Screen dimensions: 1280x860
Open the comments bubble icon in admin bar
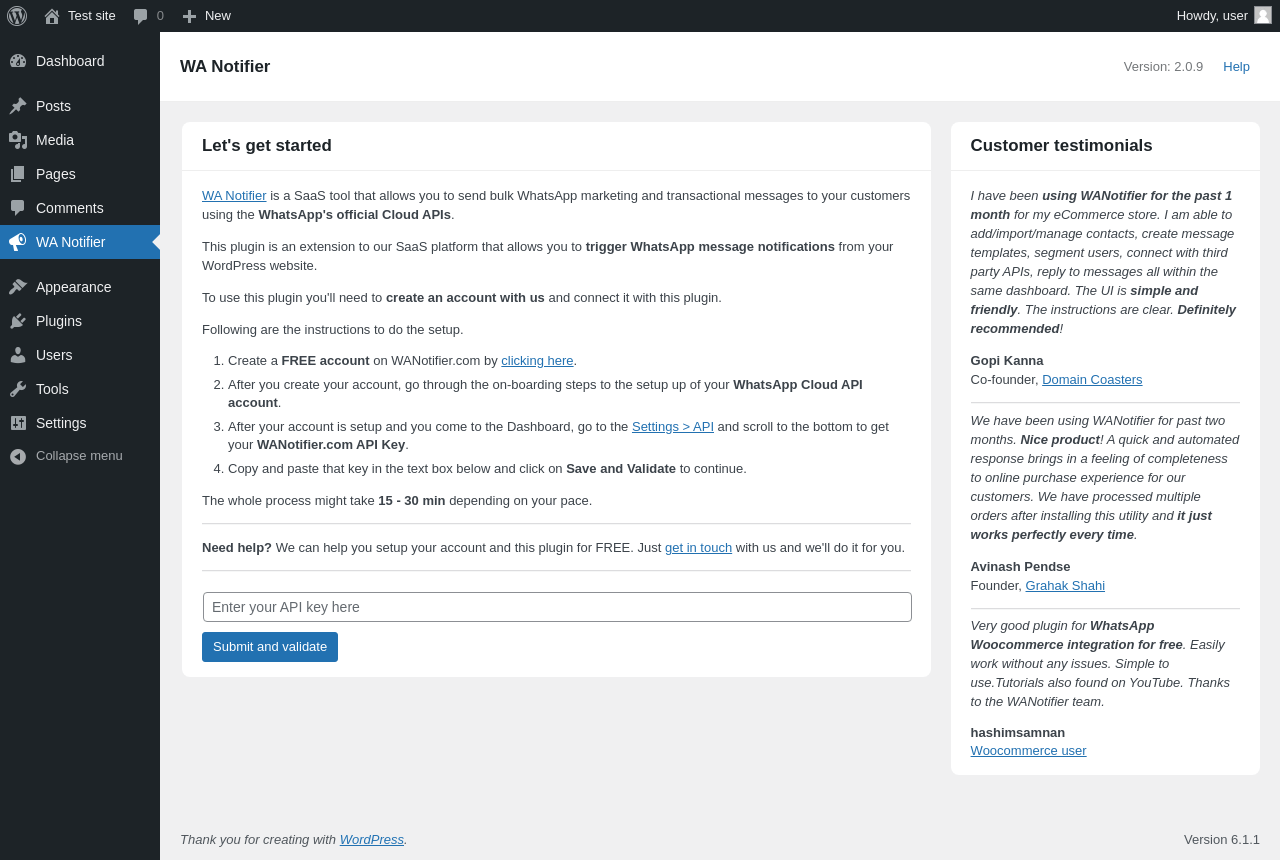[x=140, y=16]
